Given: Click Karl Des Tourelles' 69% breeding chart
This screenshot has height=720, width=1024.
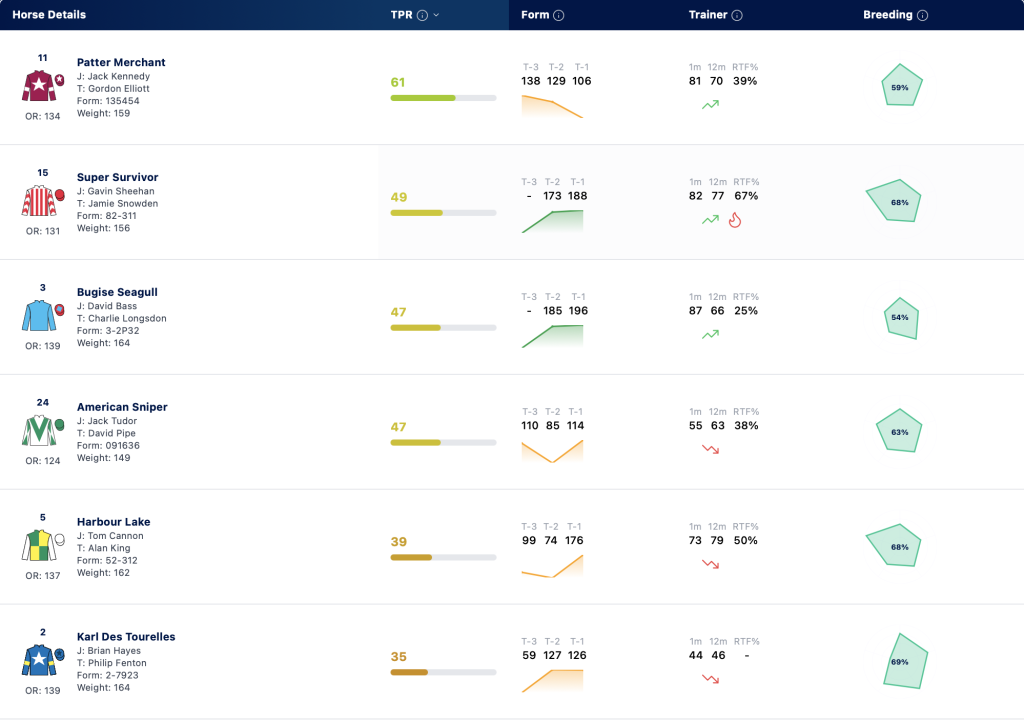Looking at the screenshot, I should pyautogui.click(x=905, y=661).
